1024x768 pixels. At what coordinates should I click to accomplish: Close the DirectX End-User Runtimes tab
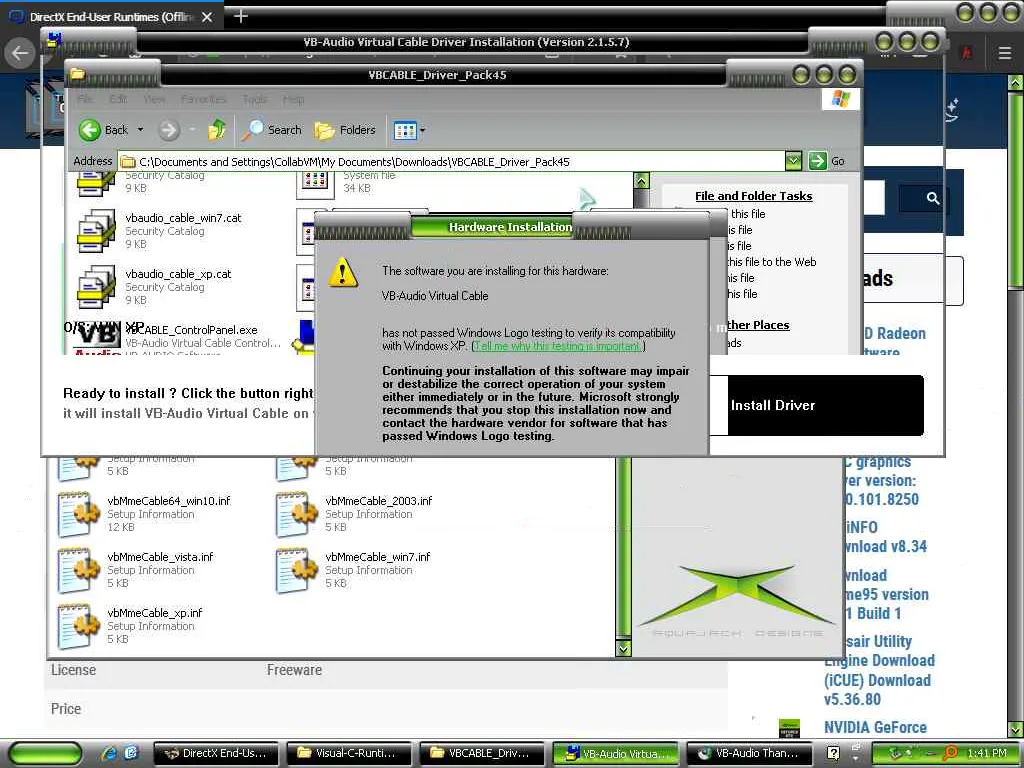(x=207, y=17)
